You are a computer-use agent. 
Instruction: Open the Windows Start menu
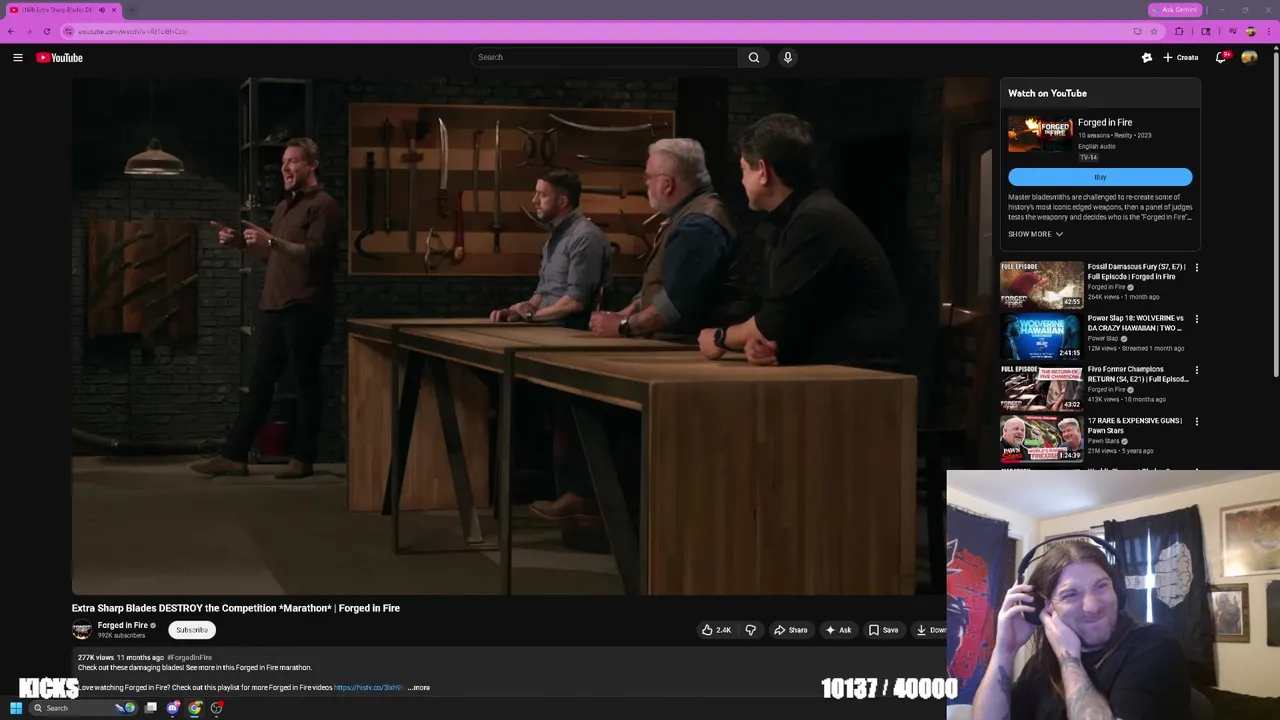click(16, 708)
